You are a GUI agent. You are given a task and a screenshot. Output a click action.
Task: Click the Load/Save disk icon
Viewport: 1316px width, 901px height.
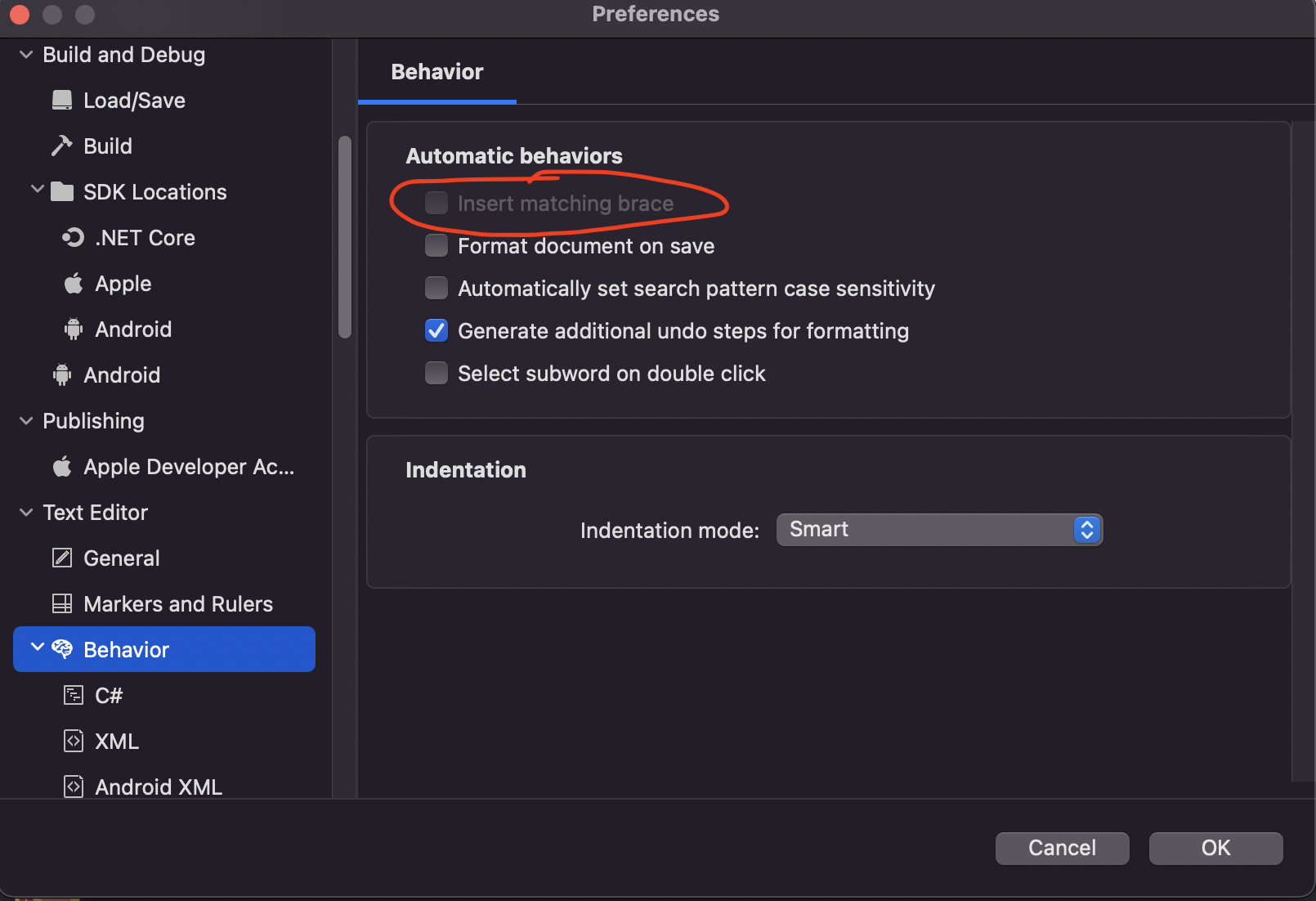pos(62,101)
